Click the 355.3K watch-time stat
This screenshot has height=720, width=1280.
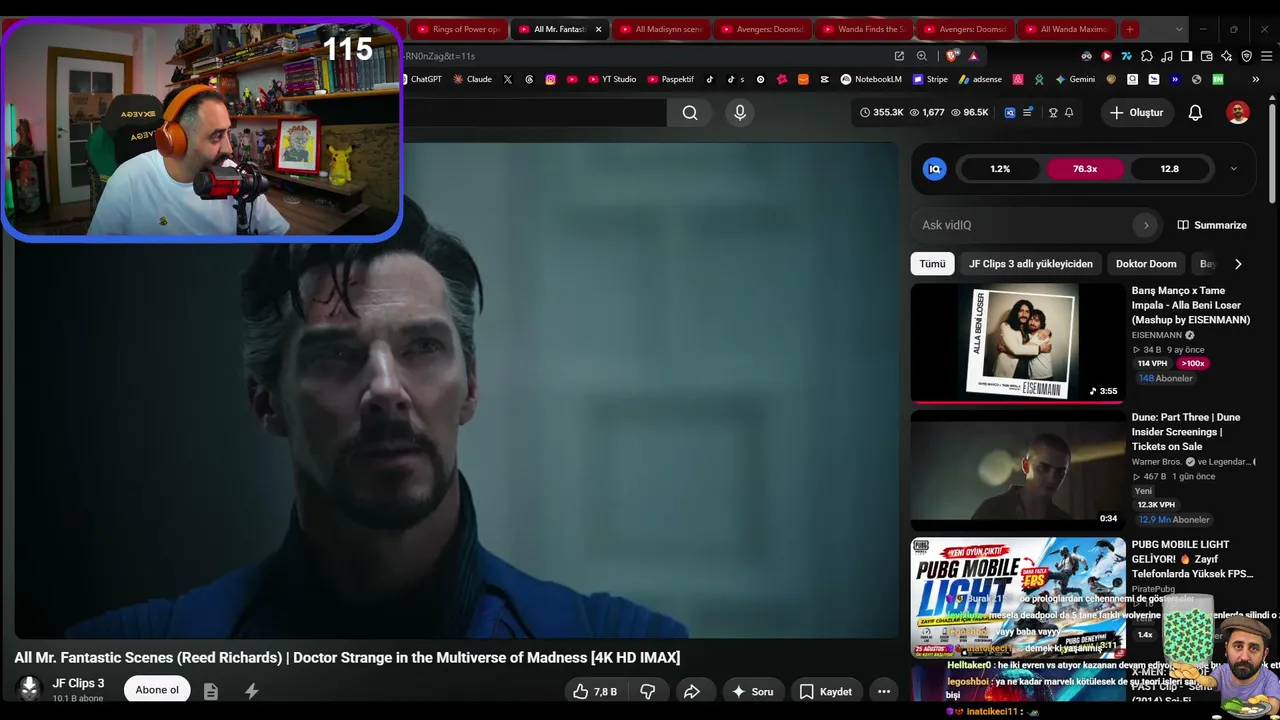(881, 113)
